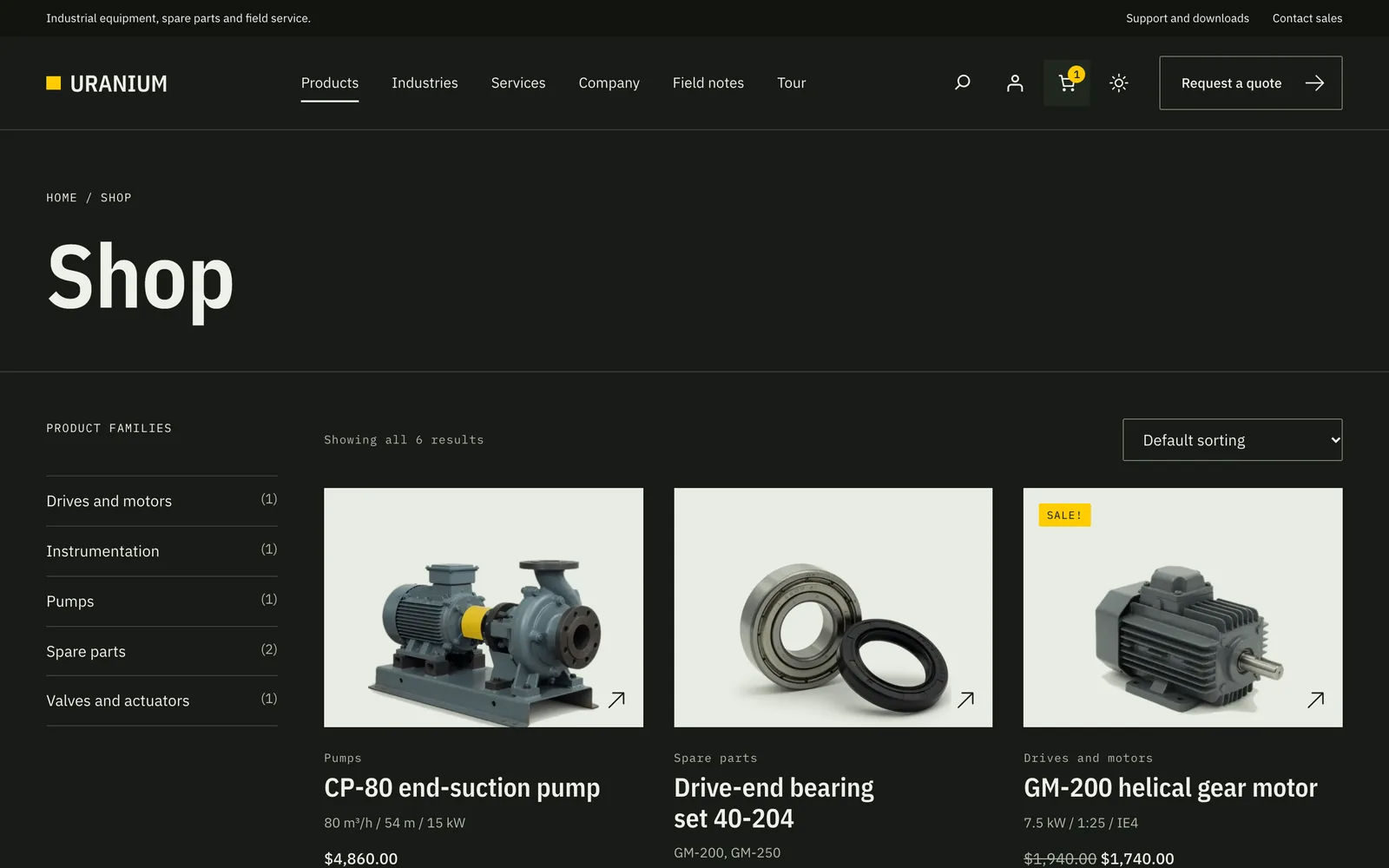Toggle the light/dark theme sun icon

(1119, 83)
